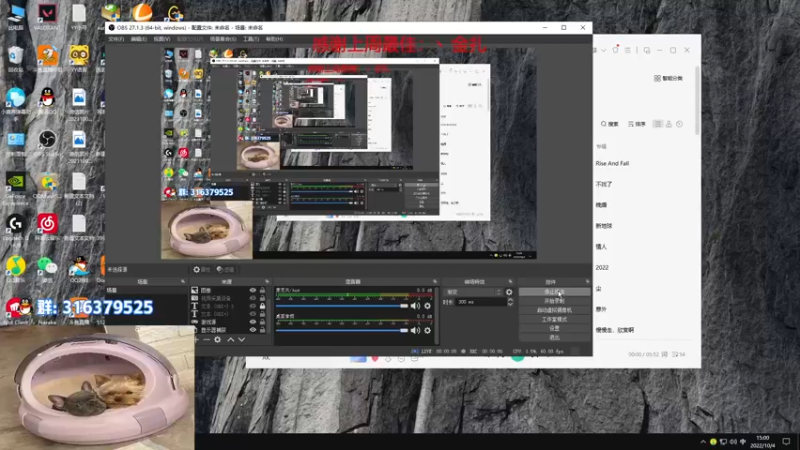This screenshot has height=450, width=800.
Task: Show hidden icons via system tray chevron
Action: point(703,442)
